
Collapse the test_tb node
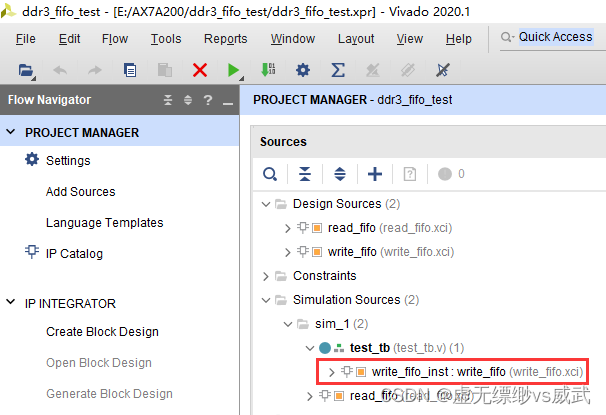(310, 348)
